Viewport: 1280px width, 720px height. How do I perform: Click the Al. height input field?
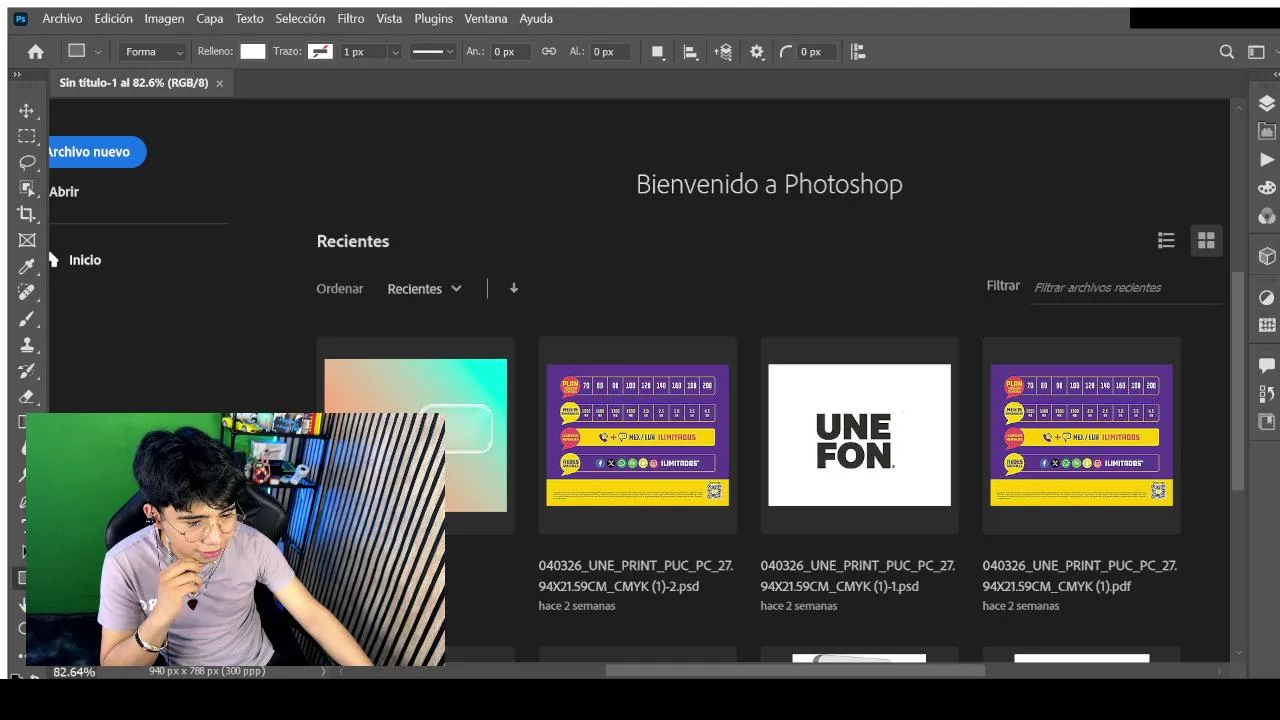click(x=611, y=52)
